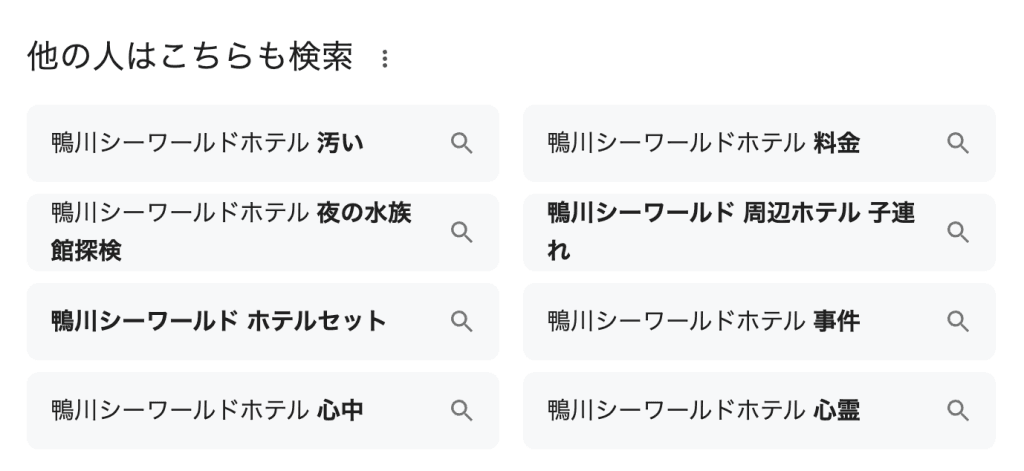The height and width of the screenshot is (471, 1024).
Task: Open suggestion 鴨川シーワールドホテル 夜の水族館探検
Action: tap(263, 232)
